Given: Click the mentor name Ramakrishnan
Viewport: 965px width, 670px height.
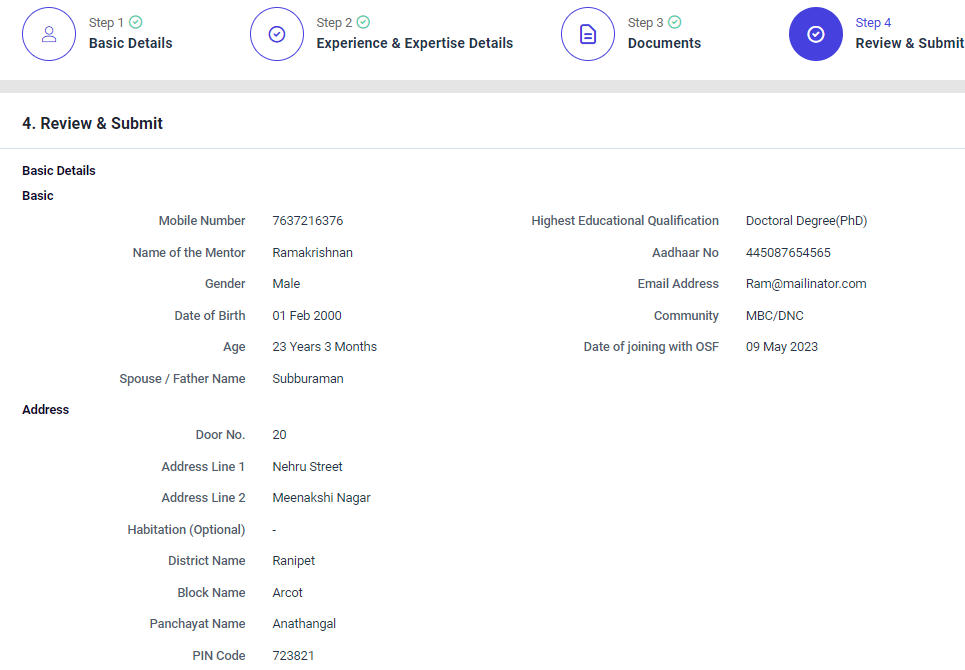Looking at the screenshot, I should [312, 253].
